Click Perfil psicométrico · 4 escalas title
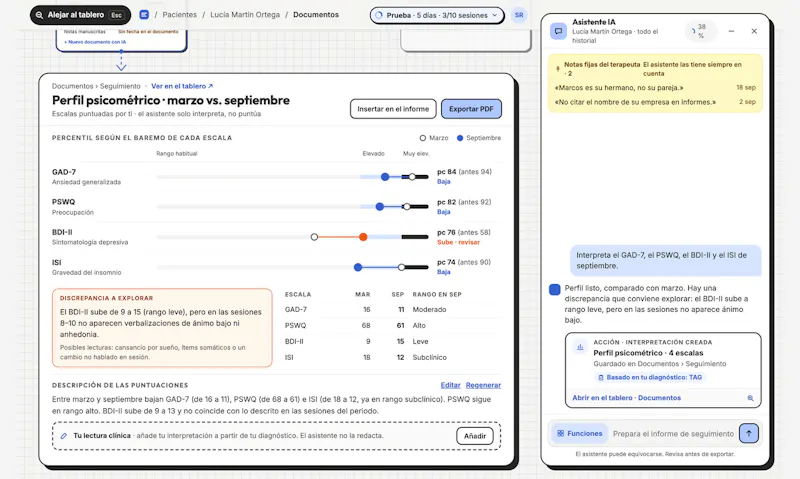 (x=648, y=353)
